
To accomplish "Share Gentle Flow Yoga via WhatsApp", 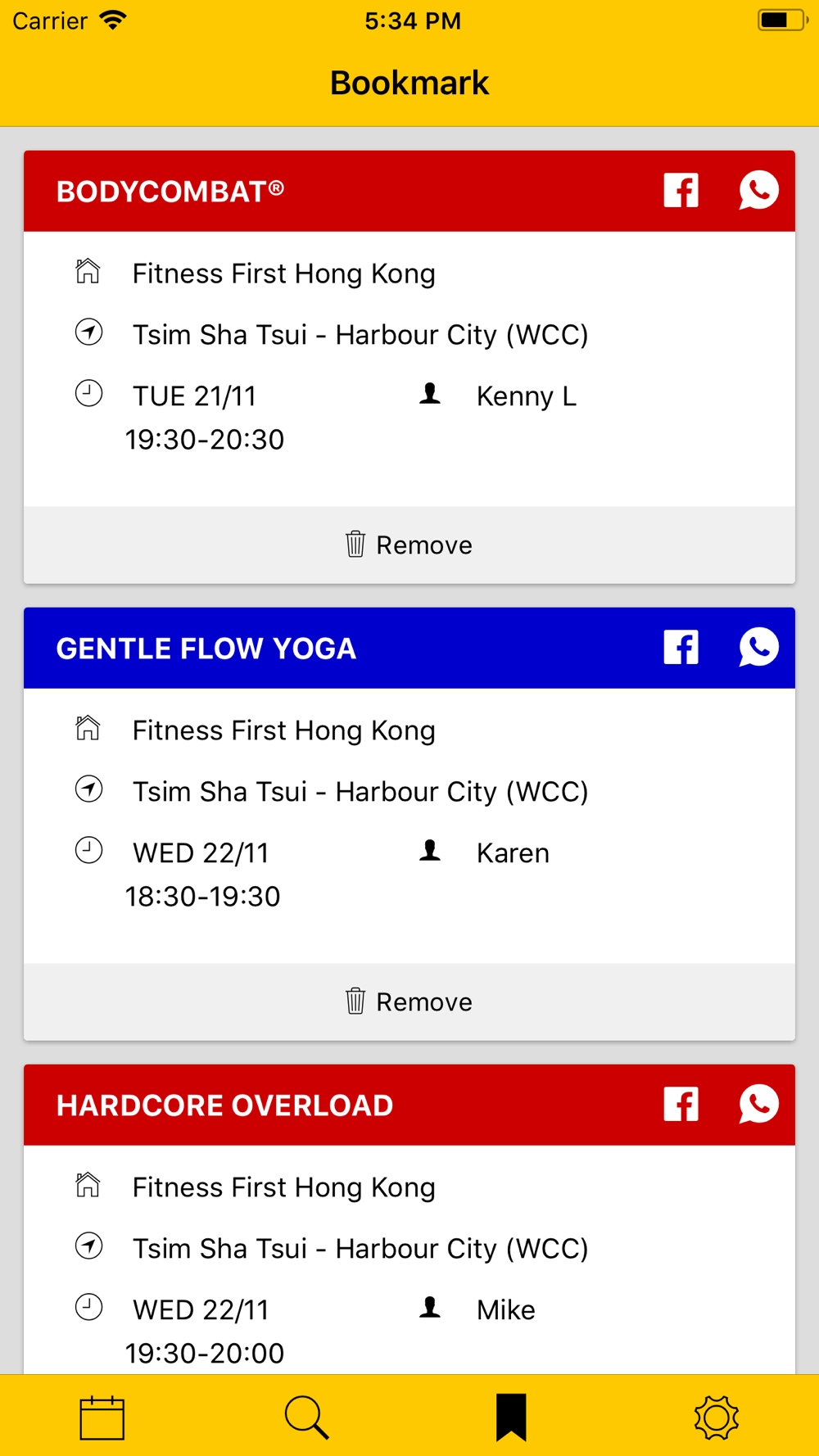I will tap(758, 648).
